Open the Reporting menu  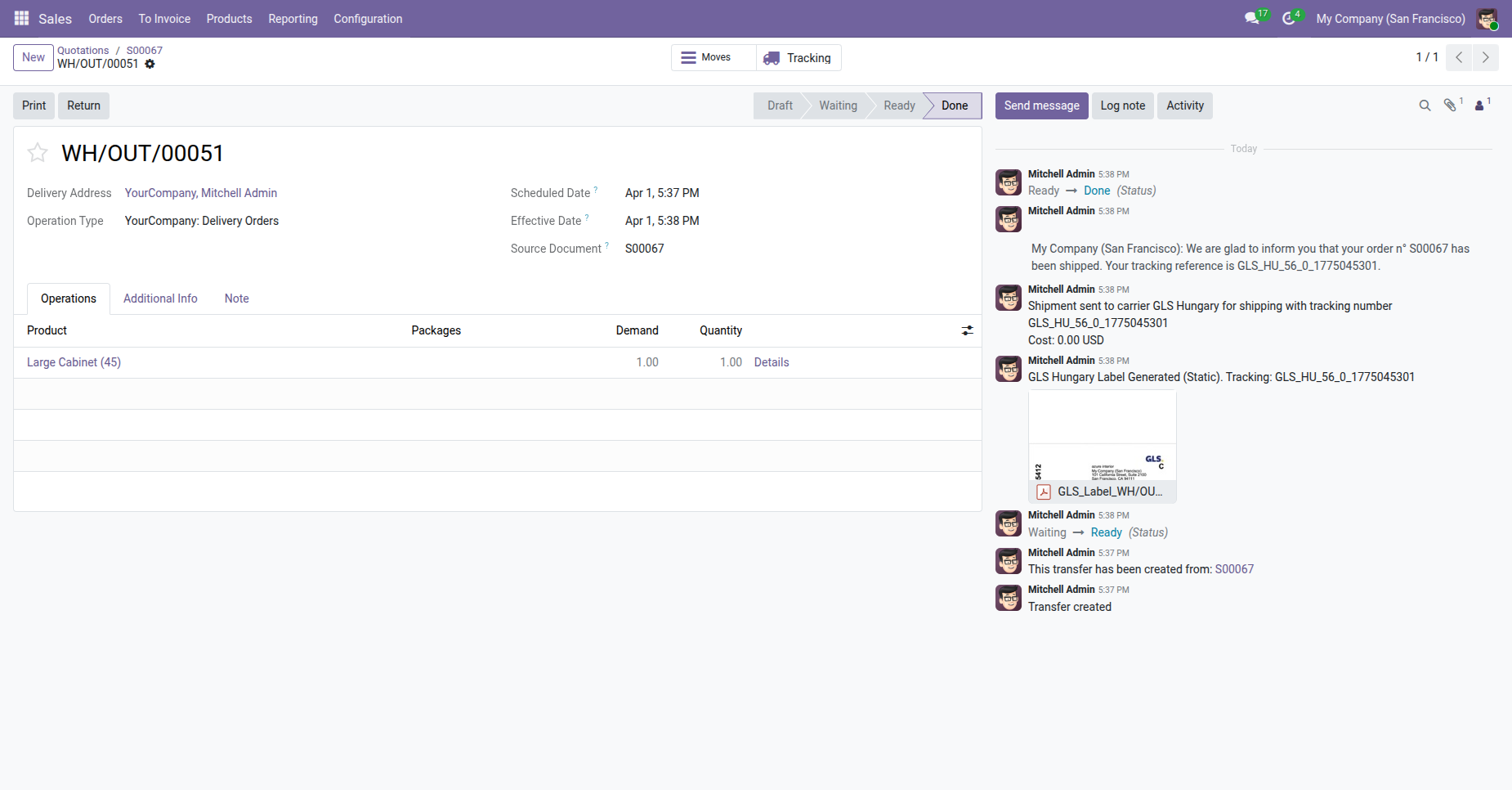point(293,19)
